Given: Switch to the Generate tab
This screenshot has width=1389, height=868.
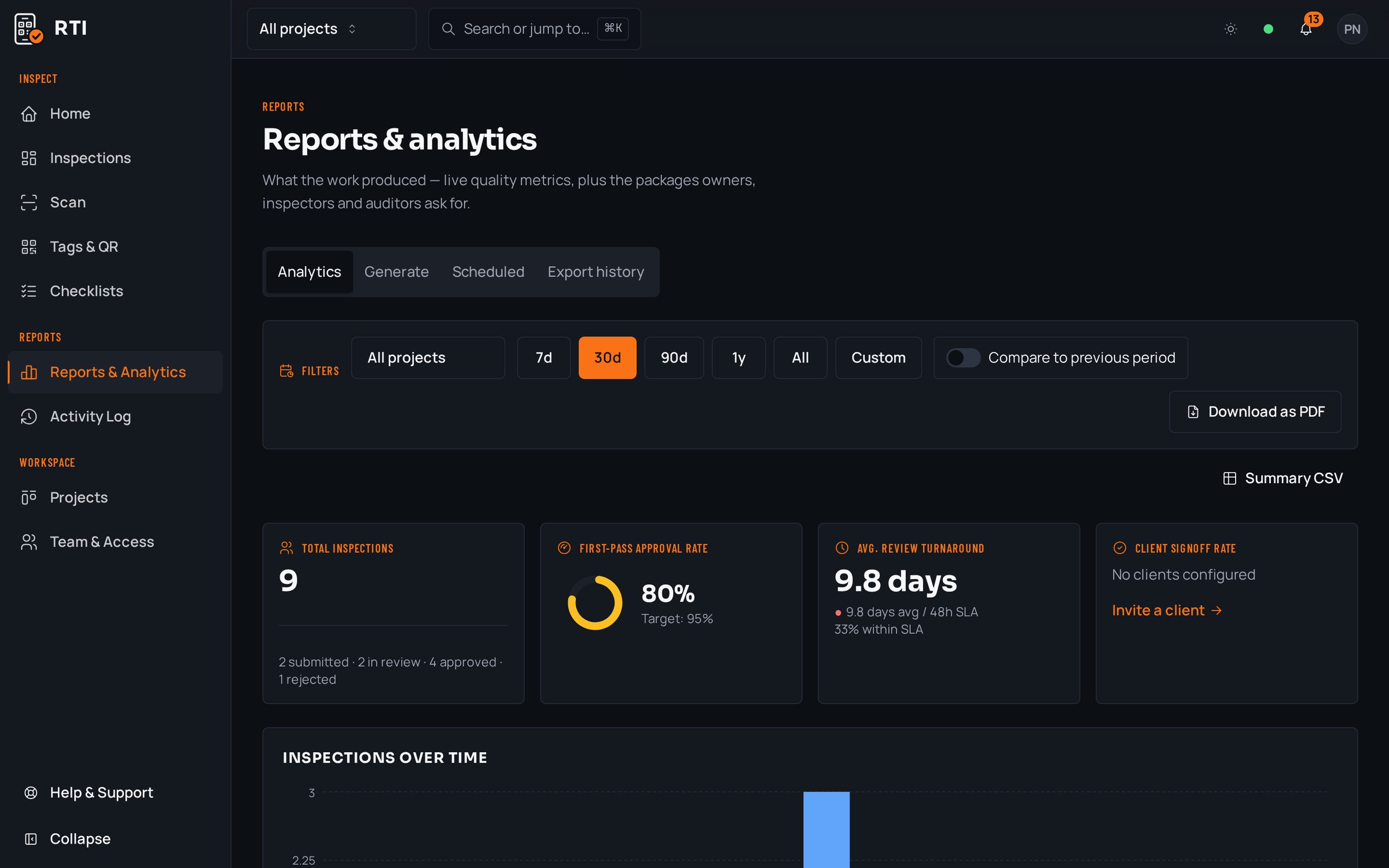Looking at the screenshot, I should pos(396,272).
